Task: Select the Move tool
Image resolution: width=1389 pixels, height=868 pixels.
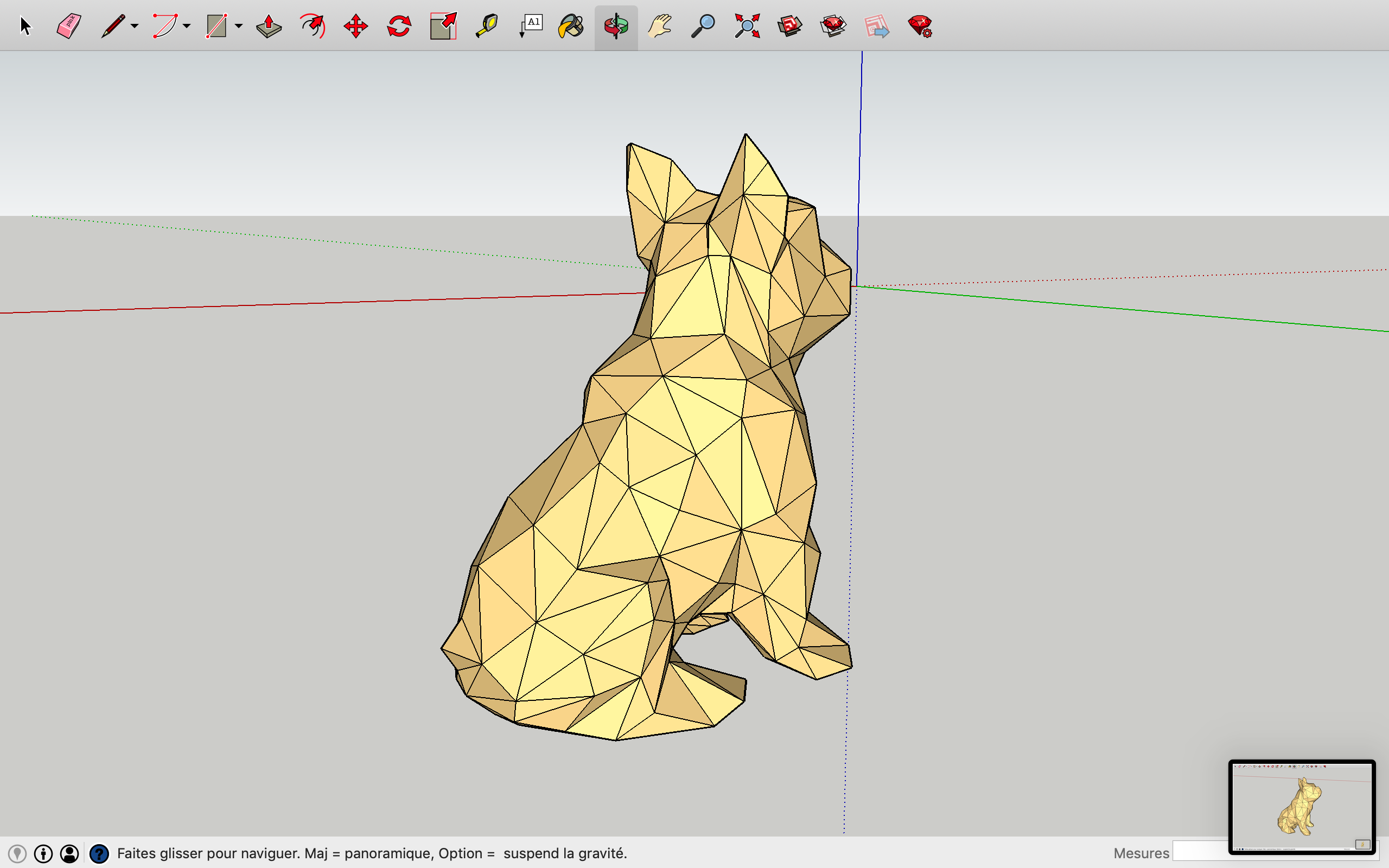Action: (x=355, y=26)
